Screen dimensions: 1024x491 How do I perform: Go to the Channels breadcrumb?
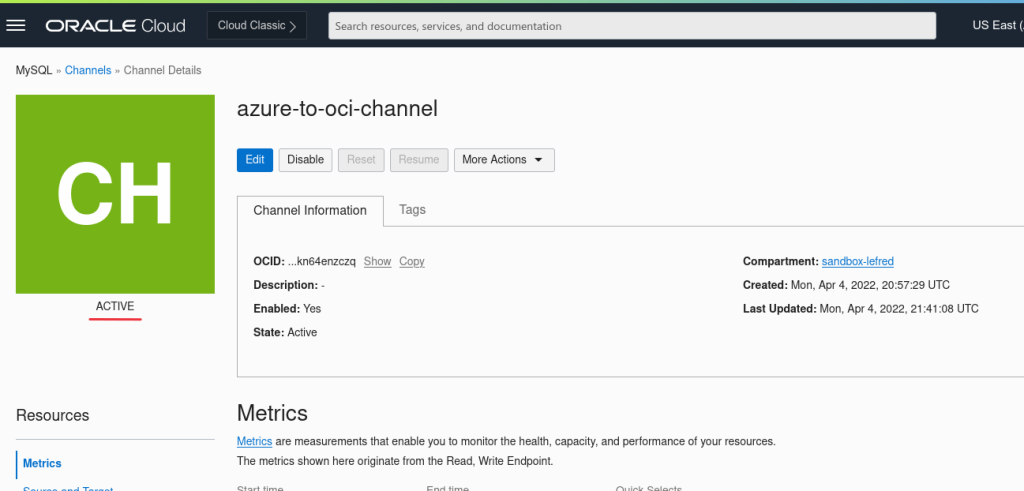click(x=88, y=71)
